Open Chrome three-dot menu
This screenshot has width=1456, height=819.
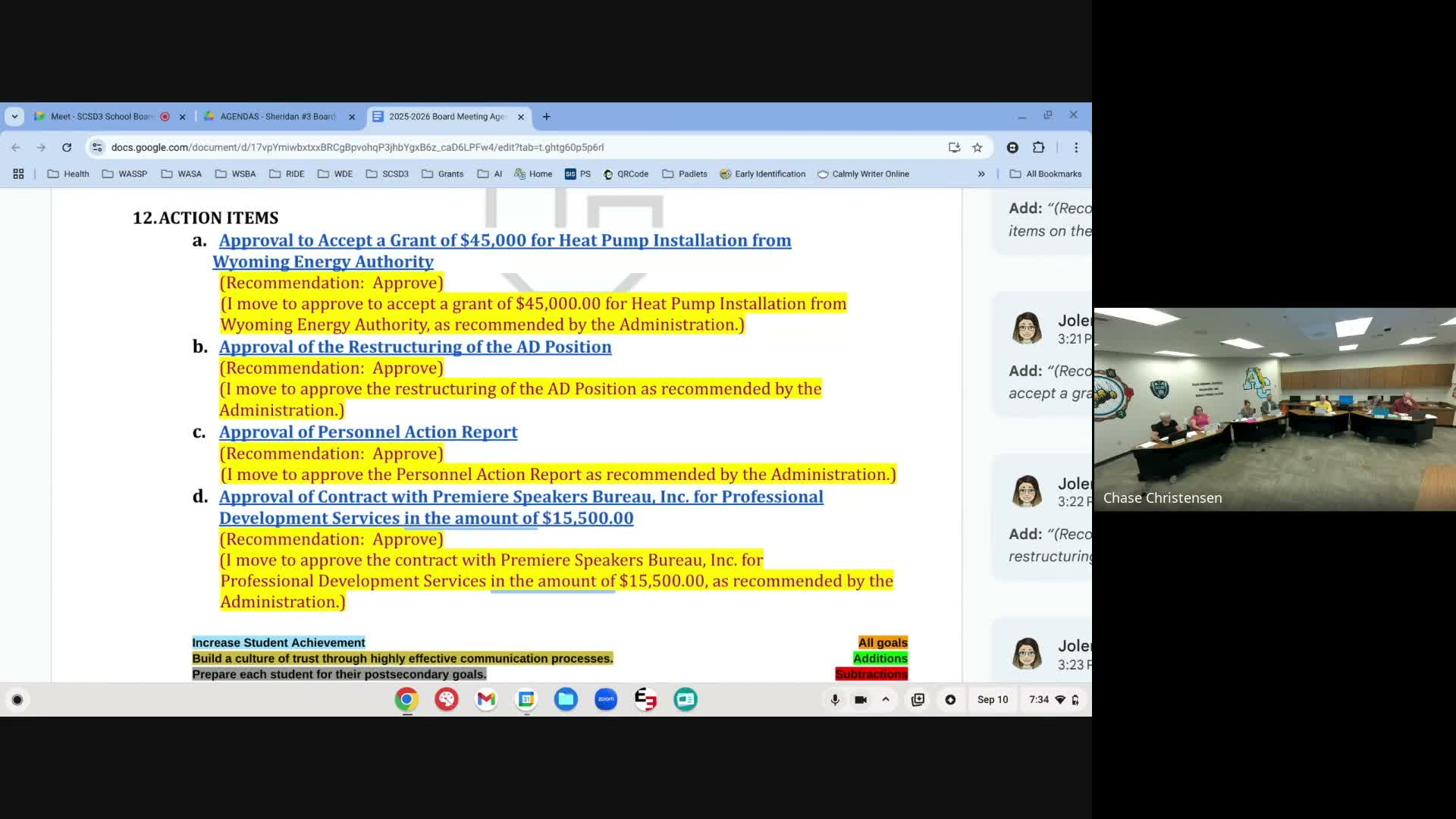(x=1076, y=147)
